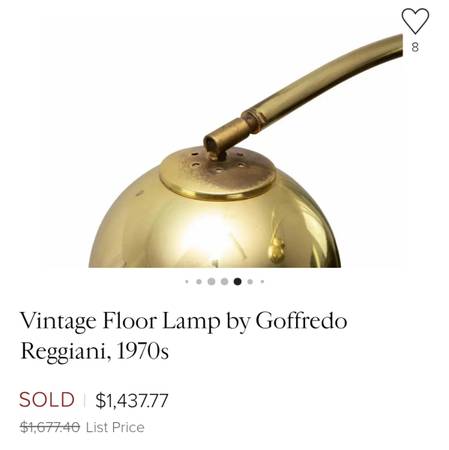This screenshot has height=450, width=449.
Task: Click the active dark carousel dot
Action: (237, 282)
